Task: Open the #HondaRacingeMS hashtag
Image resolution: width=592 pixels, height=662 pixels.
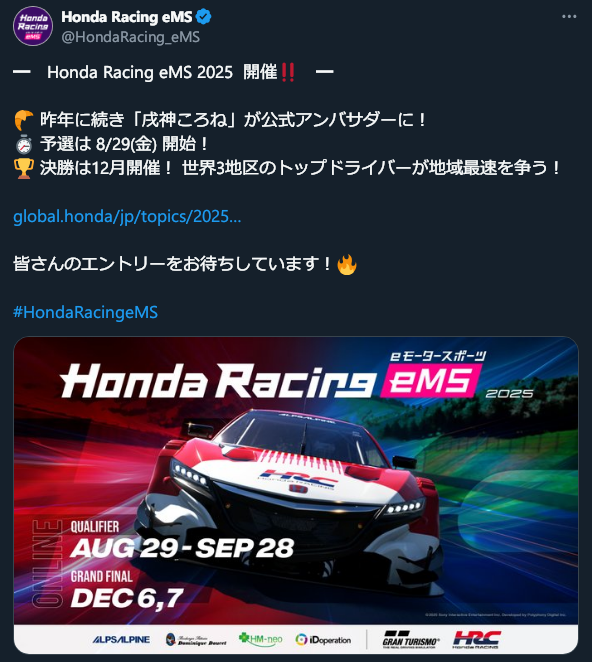Action: point(85,312)
